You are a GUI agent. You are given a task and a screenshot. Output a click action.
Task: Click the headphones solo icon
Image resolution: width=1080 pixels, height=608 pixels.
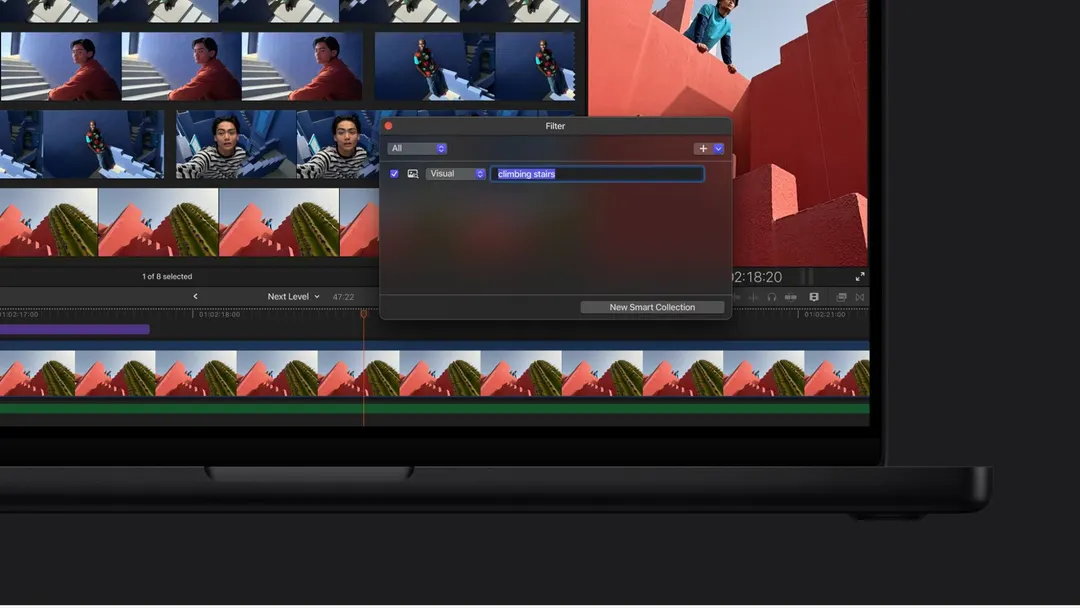(x=771, y=297)
